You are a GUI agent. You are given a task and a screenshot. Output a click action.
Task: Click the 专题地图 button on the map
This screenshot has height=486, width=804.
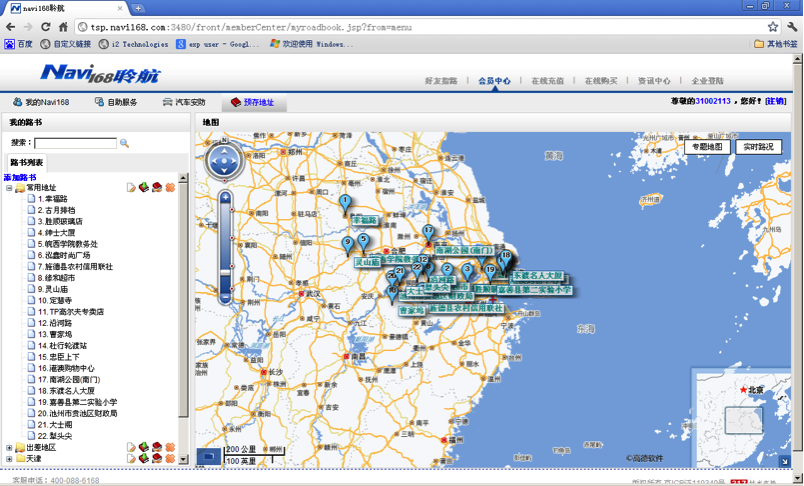coord(708,147)
